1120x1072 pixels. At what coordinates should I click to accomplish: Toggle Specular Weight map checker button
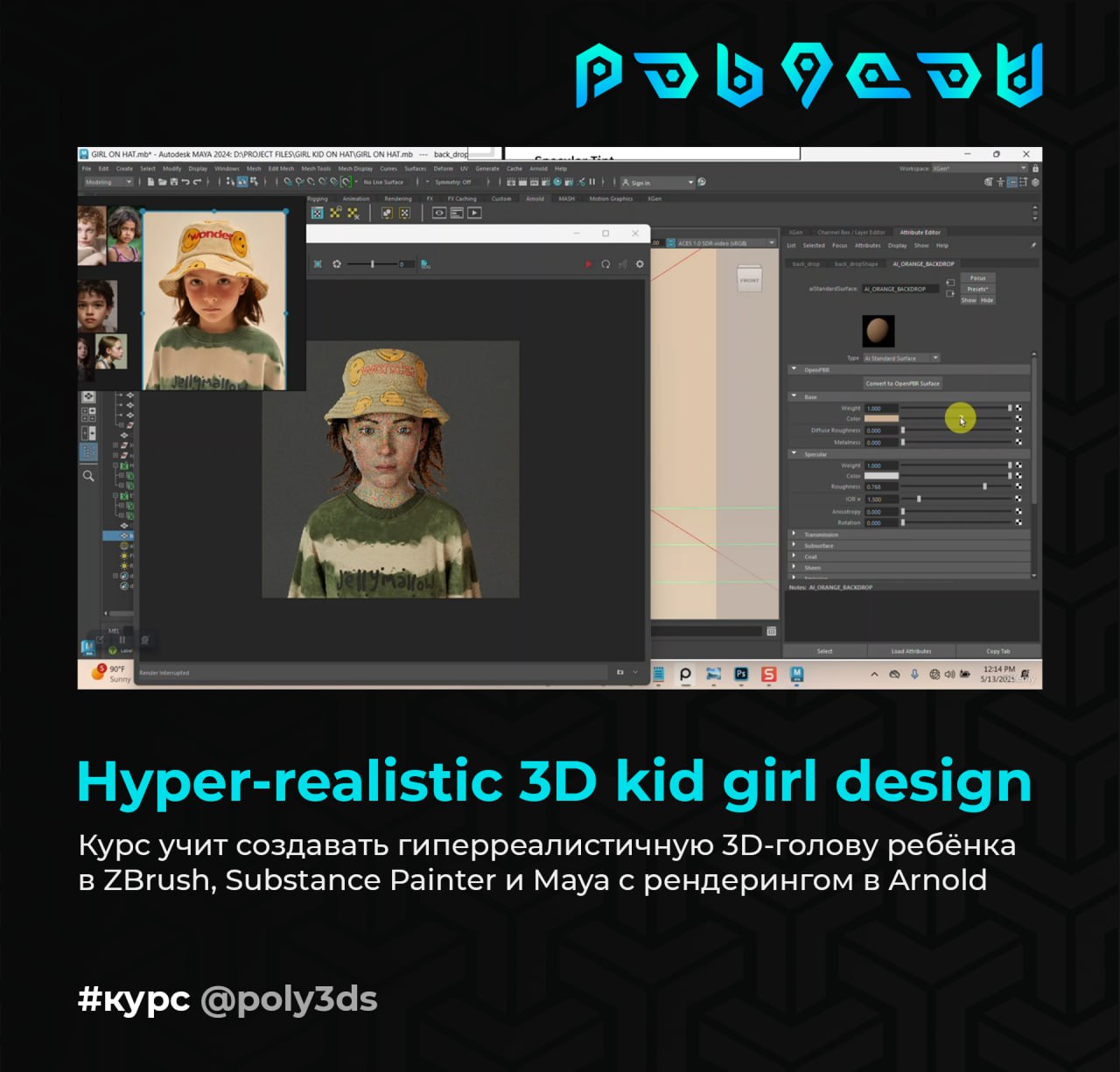1018,466
